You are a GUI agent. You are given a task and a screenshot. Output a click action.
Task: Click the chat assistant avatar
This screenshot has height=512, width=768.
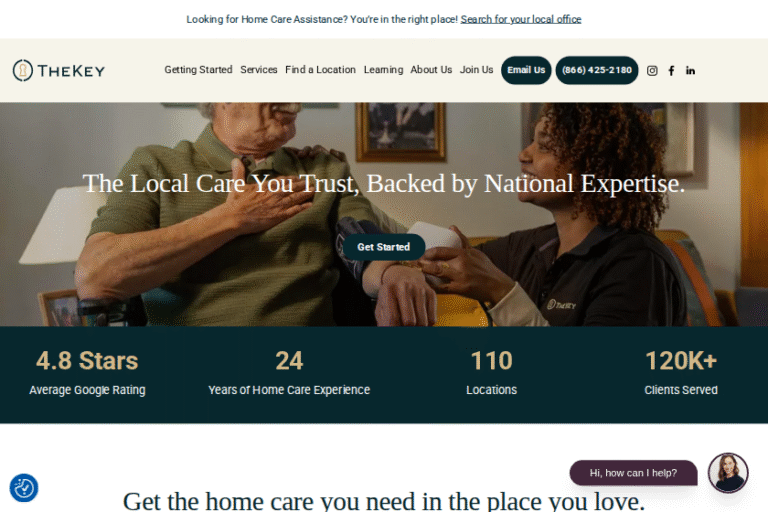click(728, 472)
